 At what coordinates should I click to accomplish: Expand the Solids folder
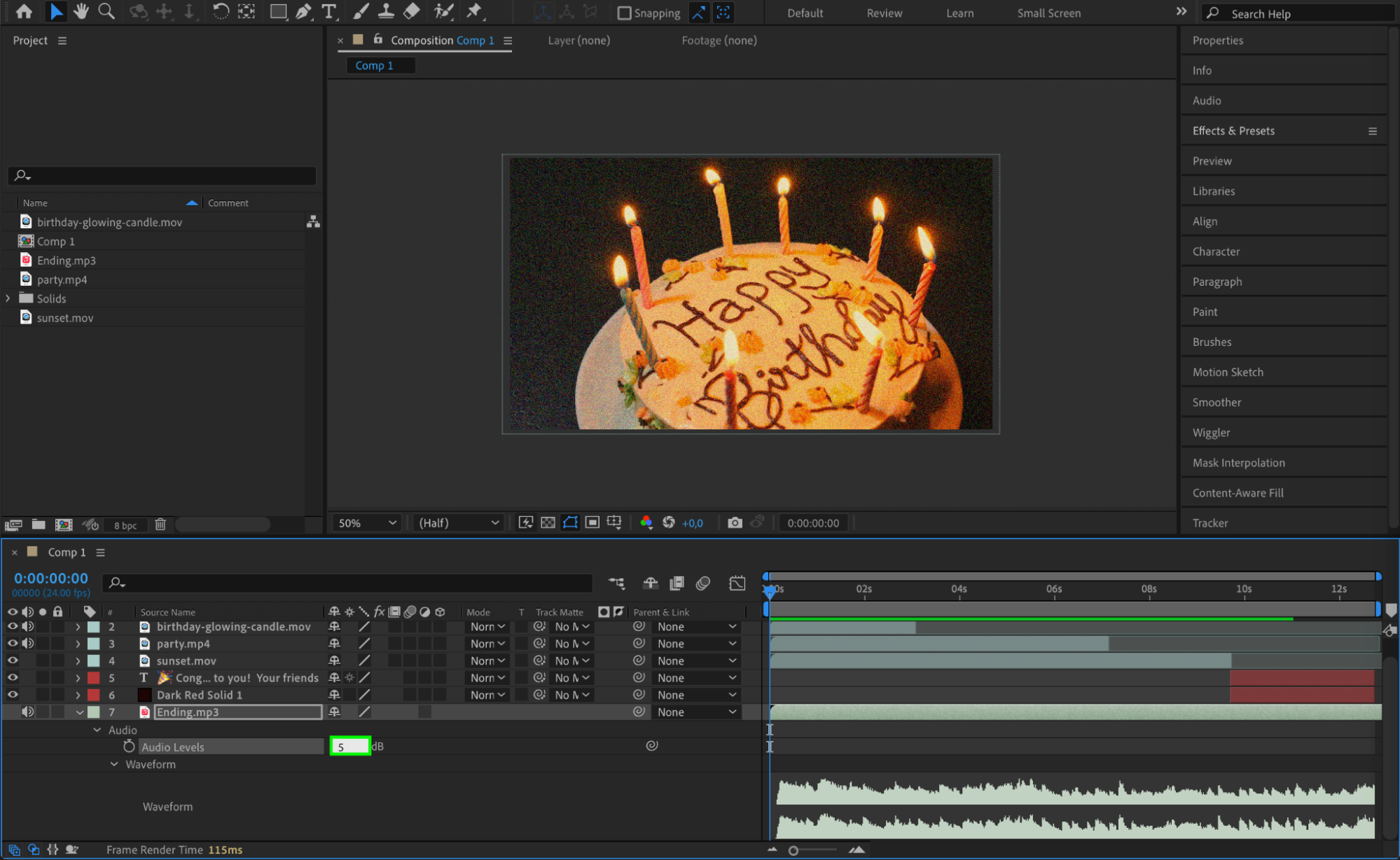(8, 298)
